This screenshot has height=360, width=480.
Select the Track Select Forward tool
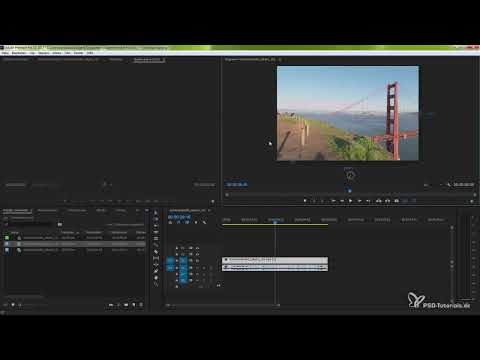156,219
